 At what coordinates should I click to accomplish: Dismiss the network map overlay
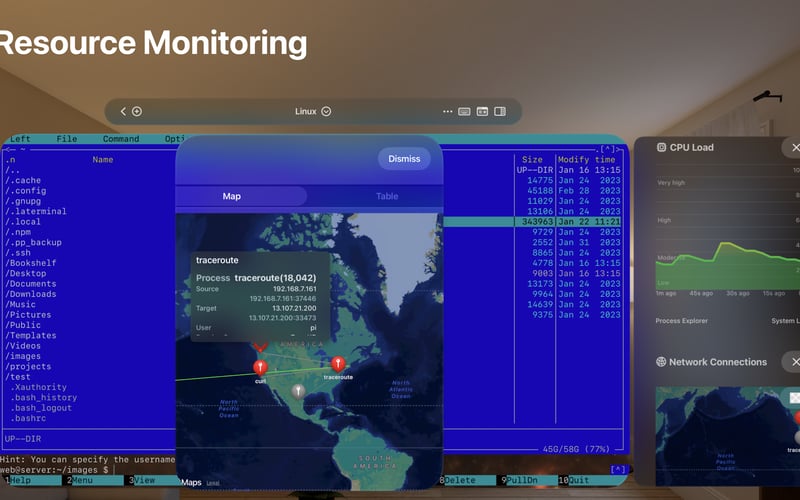pos(404,159)
